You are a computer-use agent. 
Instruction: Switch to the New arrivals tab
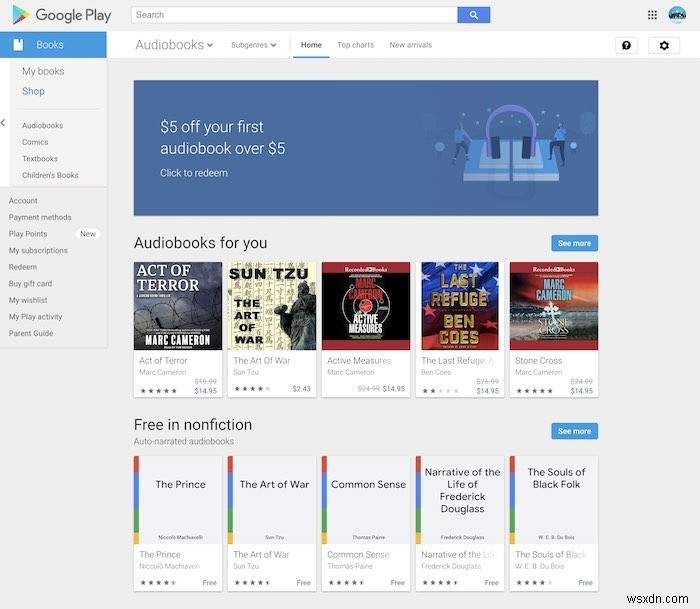(410, 45)
